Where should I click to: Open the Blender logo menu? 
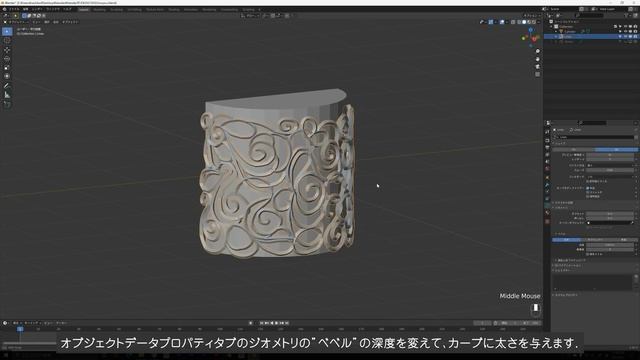(x=4, y=9)
